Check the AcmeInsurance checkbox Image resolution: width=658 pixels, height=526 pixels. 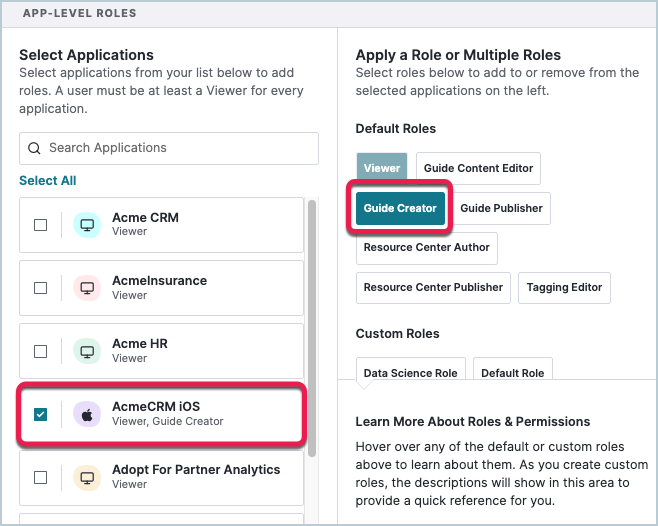pos(40,288)
